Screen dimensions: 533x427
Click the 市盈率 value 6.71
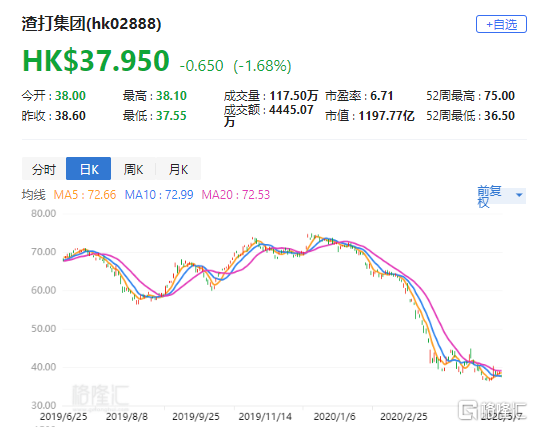point(381,96)
